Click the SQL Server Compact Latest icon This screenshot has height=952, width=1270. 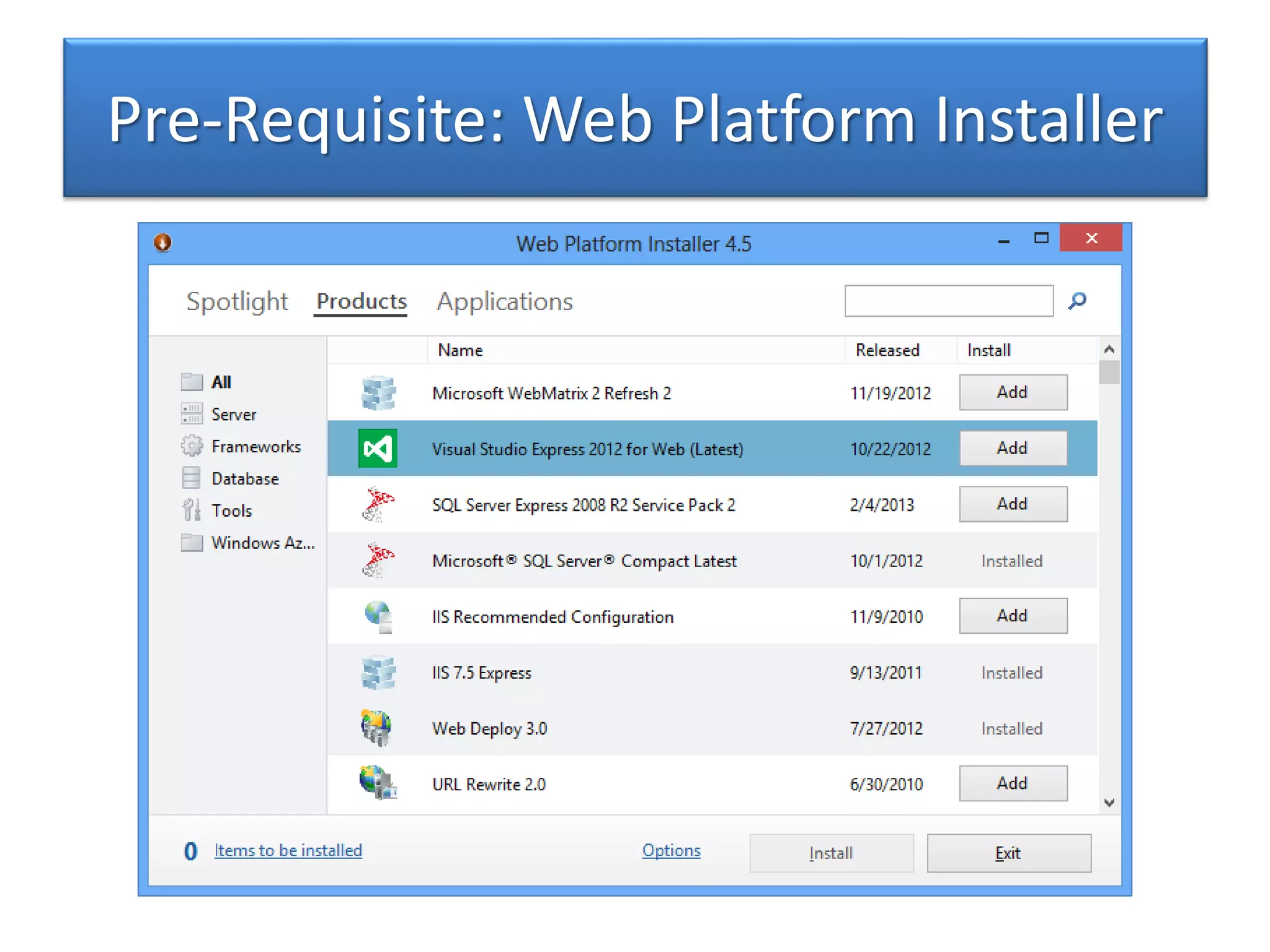pyautogui.click(x=378, y=560)
